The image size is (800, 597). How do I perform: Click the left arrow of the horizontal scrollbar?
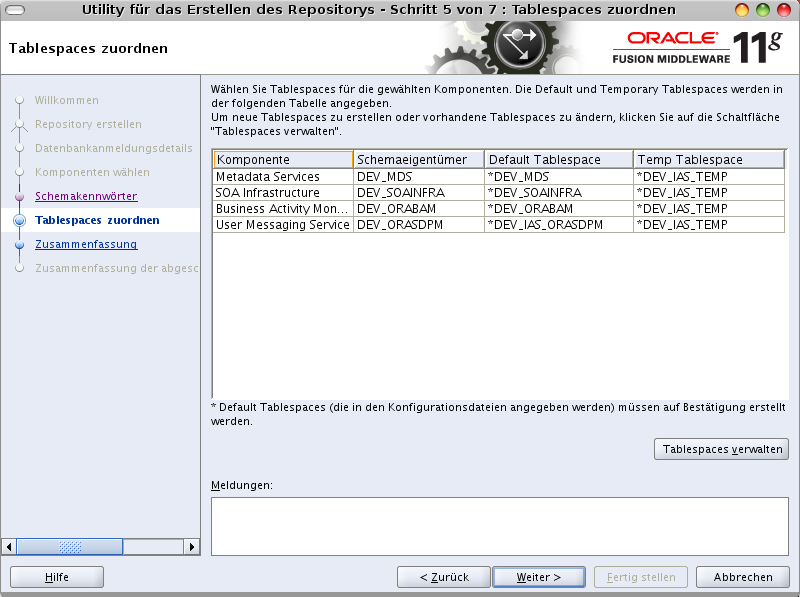pos(9,546)
